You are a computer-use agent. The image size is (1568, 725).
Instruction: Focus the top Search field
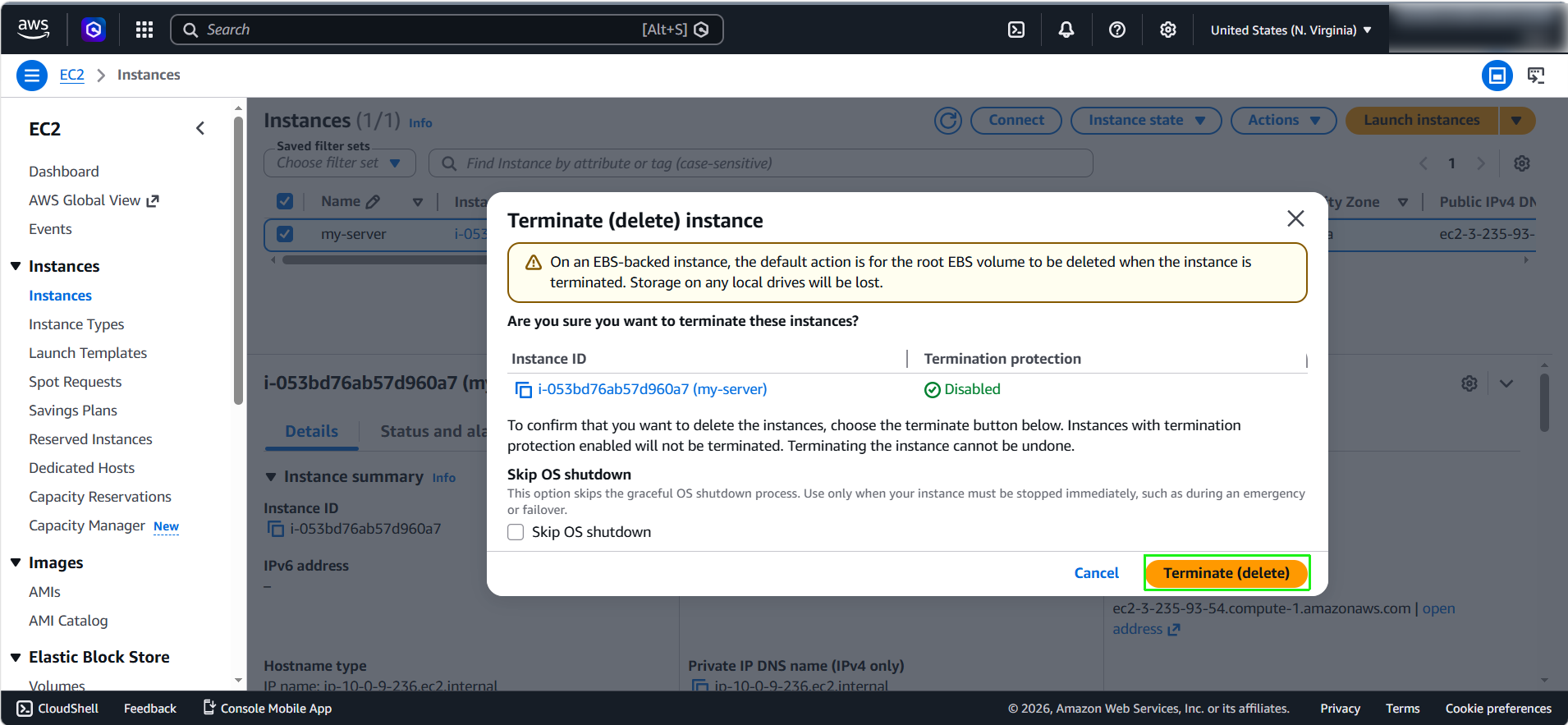pos(447,30)
